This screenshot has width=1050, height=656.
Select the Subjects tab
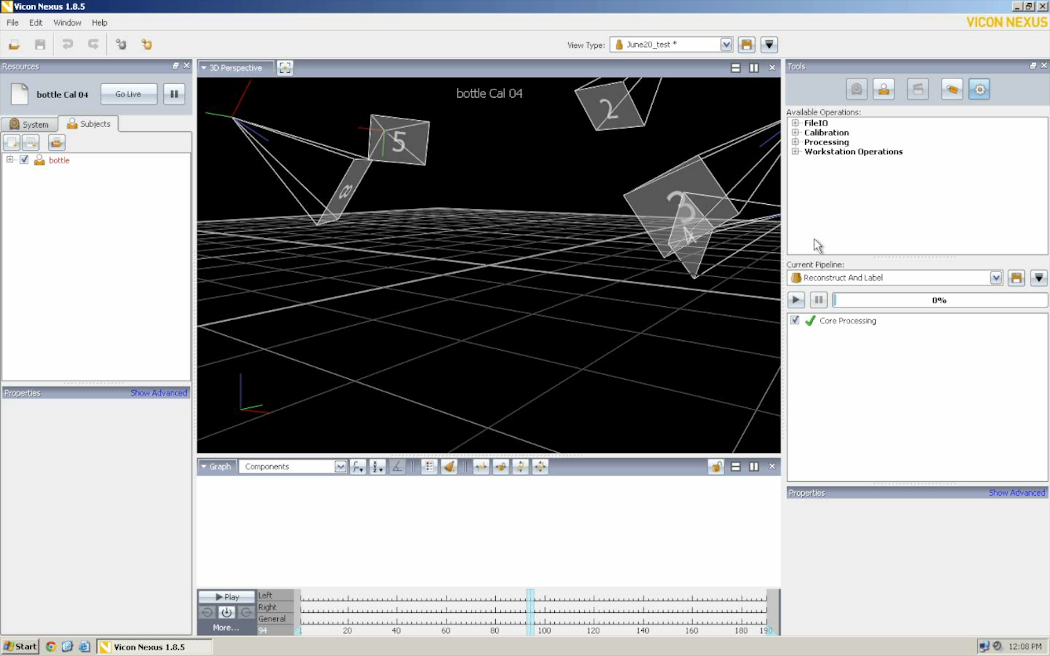88,124
